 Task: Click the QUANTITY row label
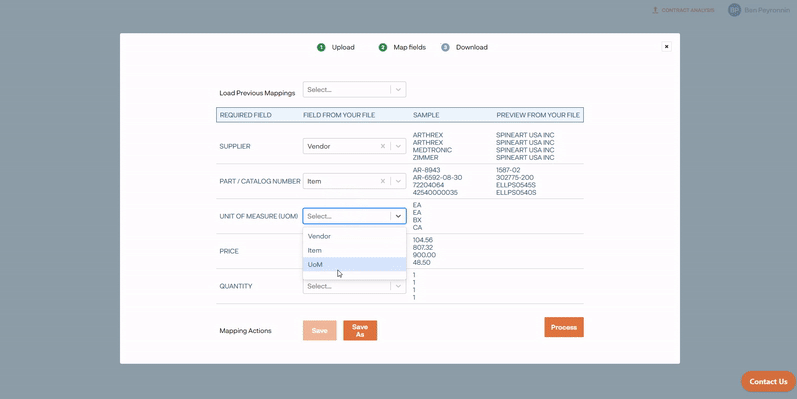tap(236, 287)
